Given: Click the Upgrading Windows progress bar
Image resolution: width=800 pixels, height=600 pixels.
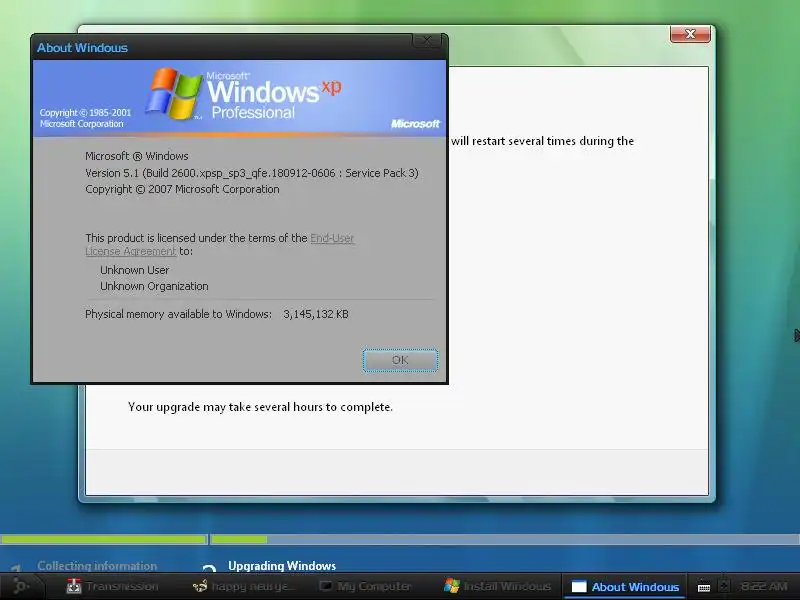Looking at the screenshot, I should pos(505,539).
